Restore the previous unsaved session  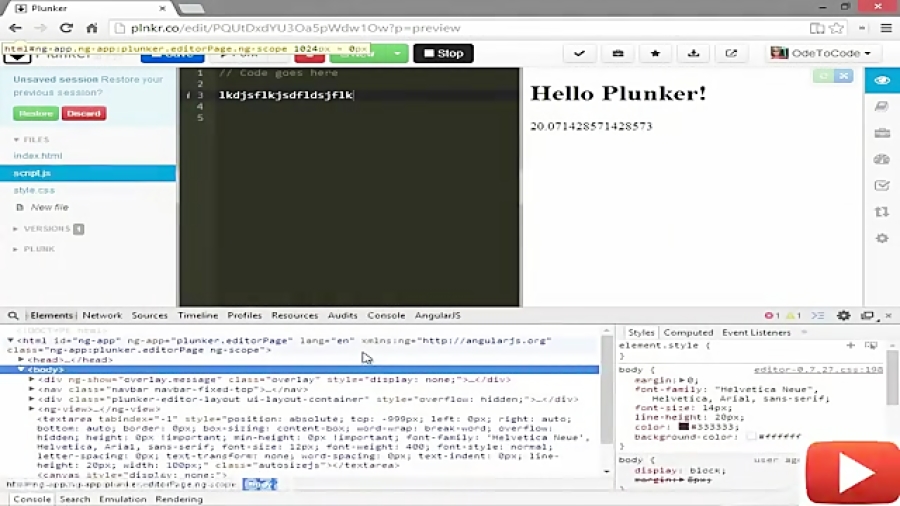(36, 114)
